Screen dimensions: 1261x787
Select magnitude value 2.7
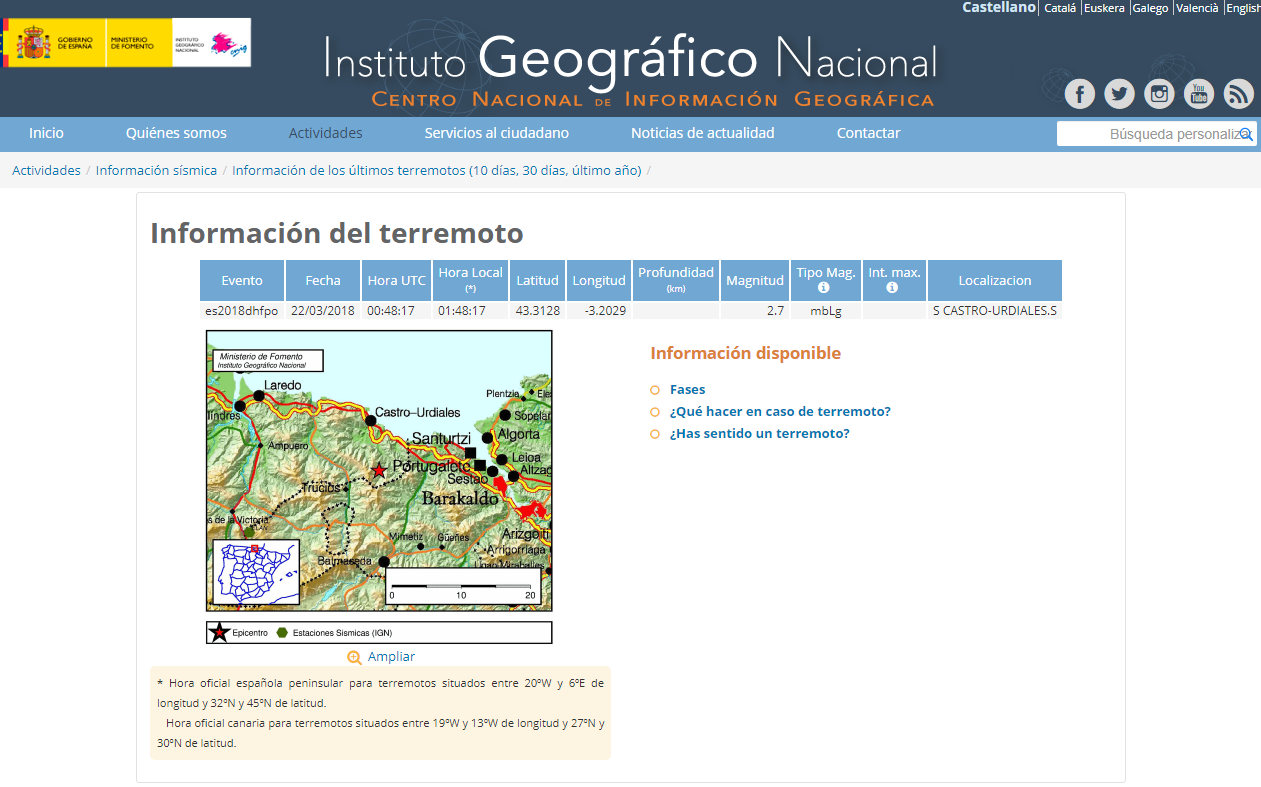[755, 311]
